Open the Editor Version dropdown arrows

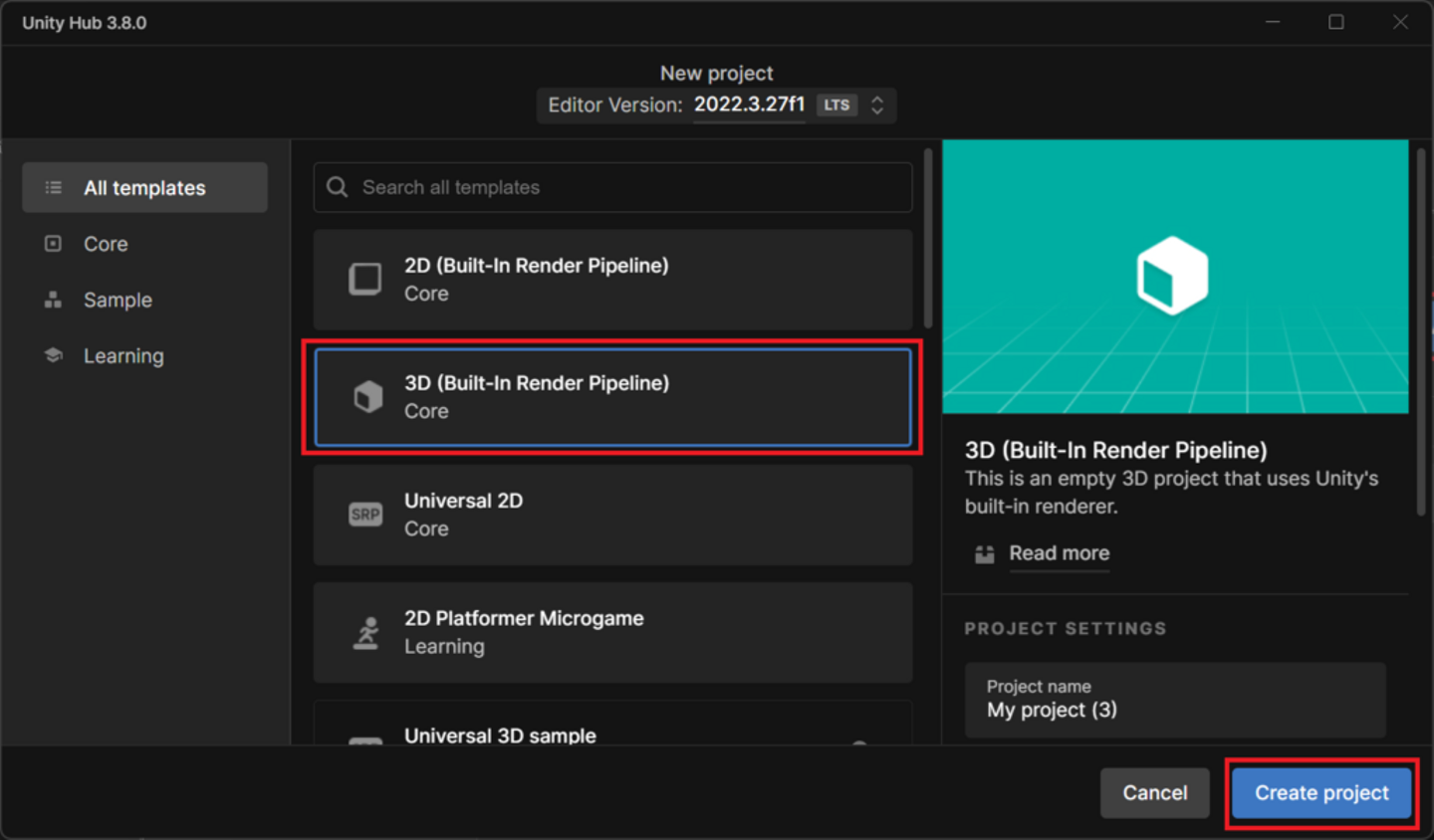tap(877, 105)
